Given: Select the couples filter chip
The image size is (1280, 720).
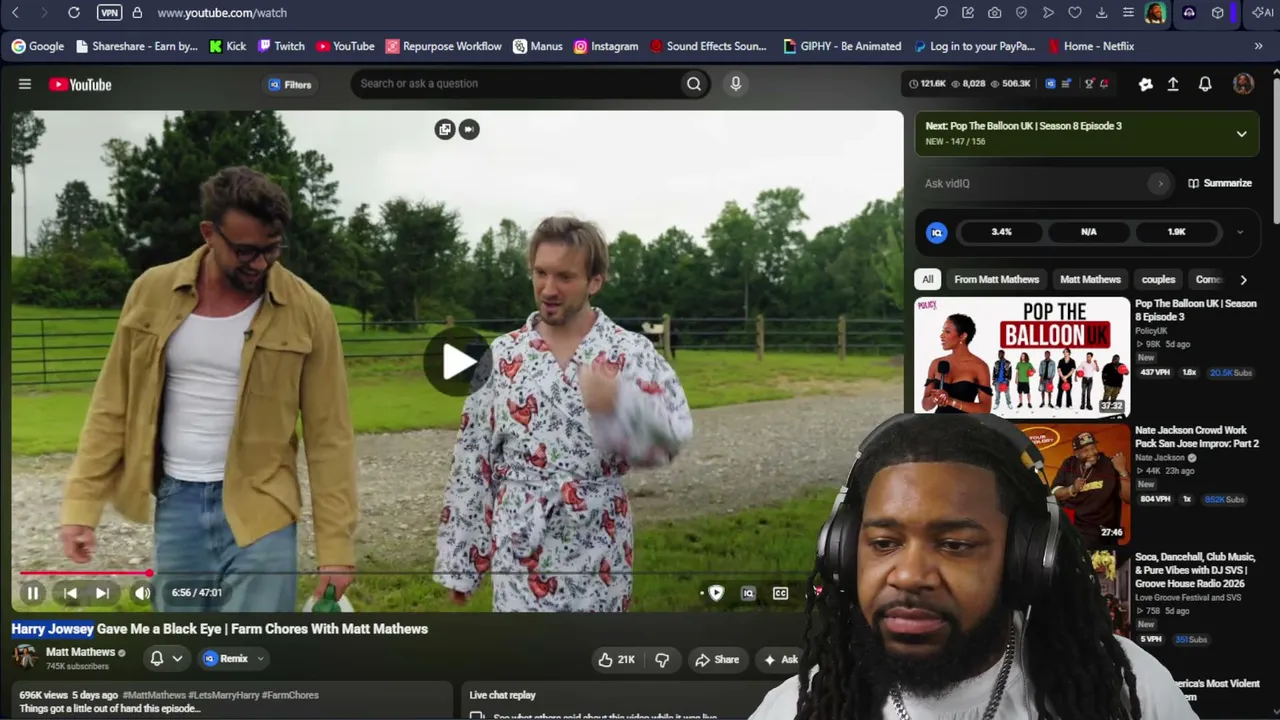Looking at the screenshot, I should coord(1158,280).
